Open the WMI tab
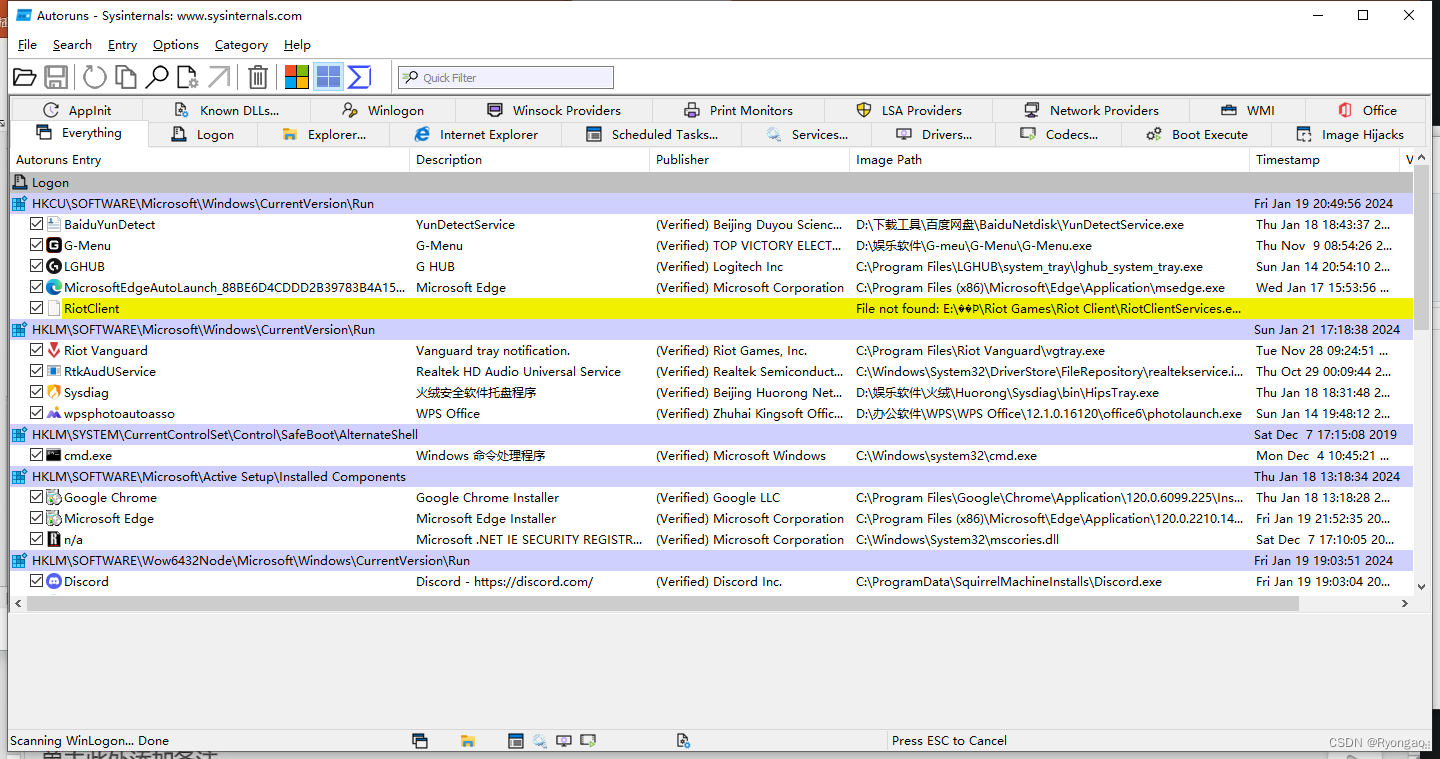Screen dimensions: 1440x759 1248,111
